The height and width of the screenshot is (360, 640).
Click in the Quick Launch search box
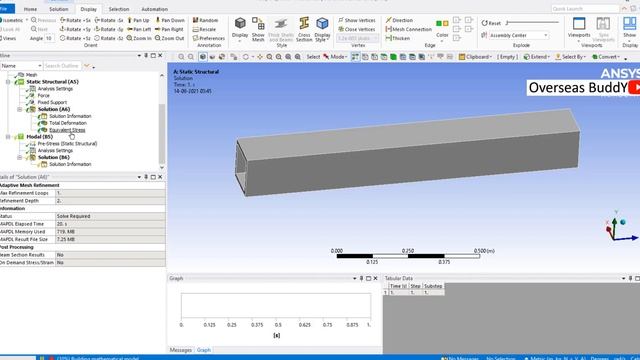point(584,9)
